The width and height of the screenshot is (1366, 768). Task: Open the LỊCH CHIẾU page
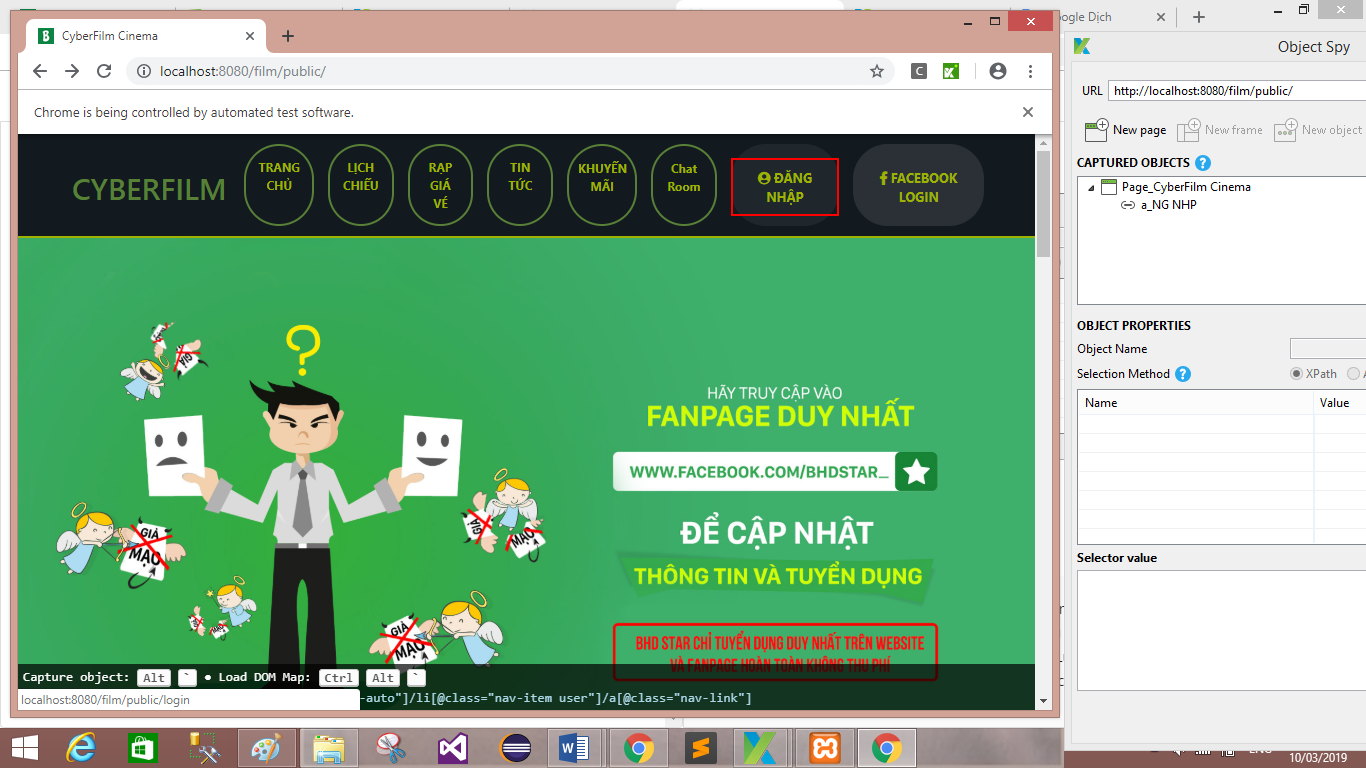[x=361, y=185]
